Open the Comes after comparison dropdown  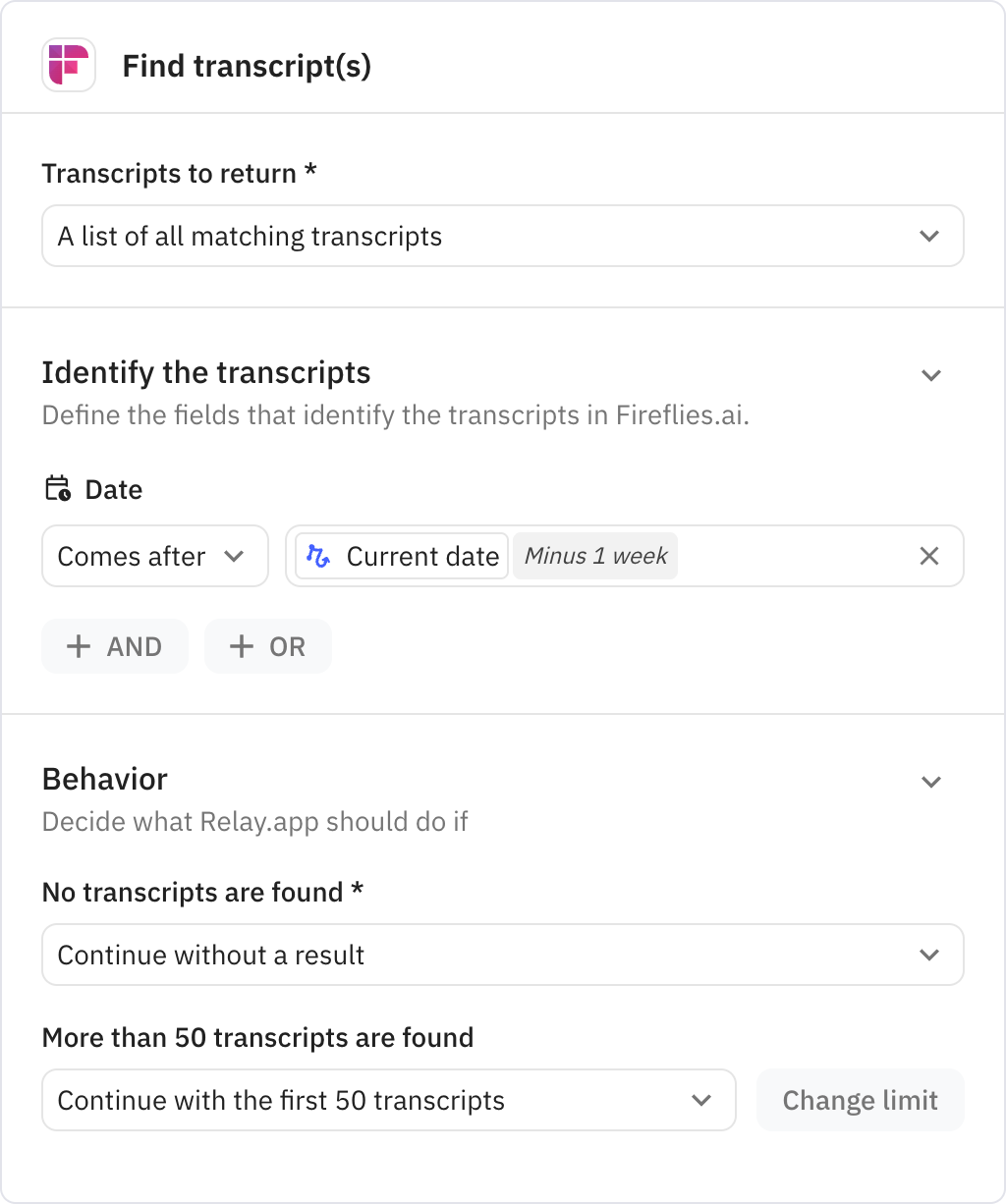pos(154,556)
